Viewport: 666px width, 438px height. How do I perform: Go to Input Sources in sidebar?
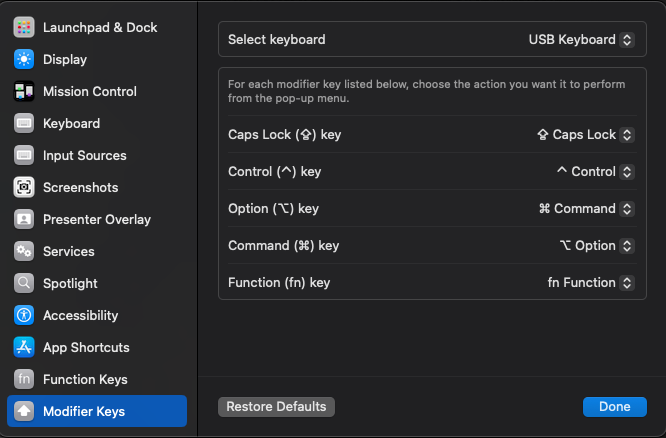[x=84, y=155]
